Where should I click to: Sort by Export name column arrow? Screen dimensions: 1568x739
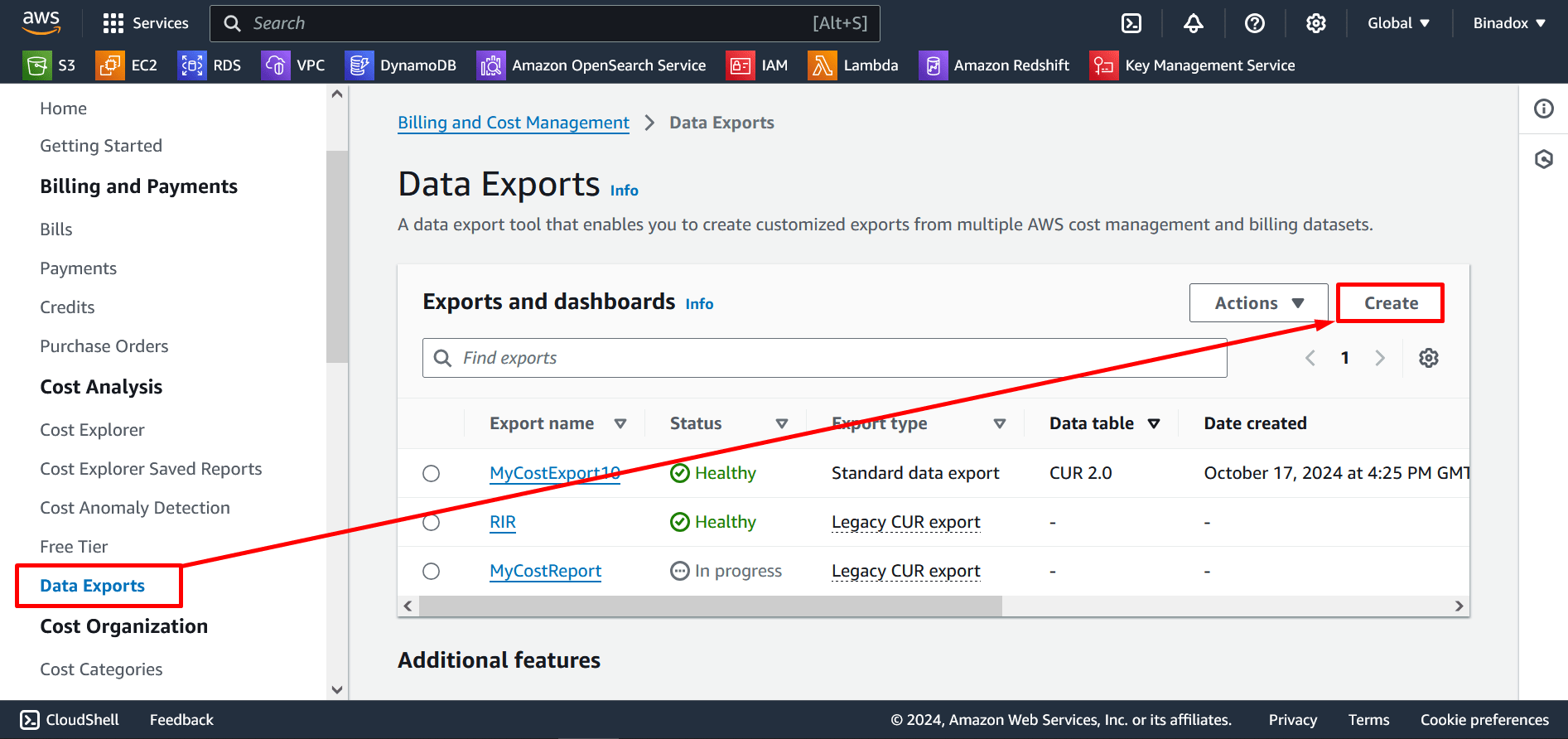(620, 423)
